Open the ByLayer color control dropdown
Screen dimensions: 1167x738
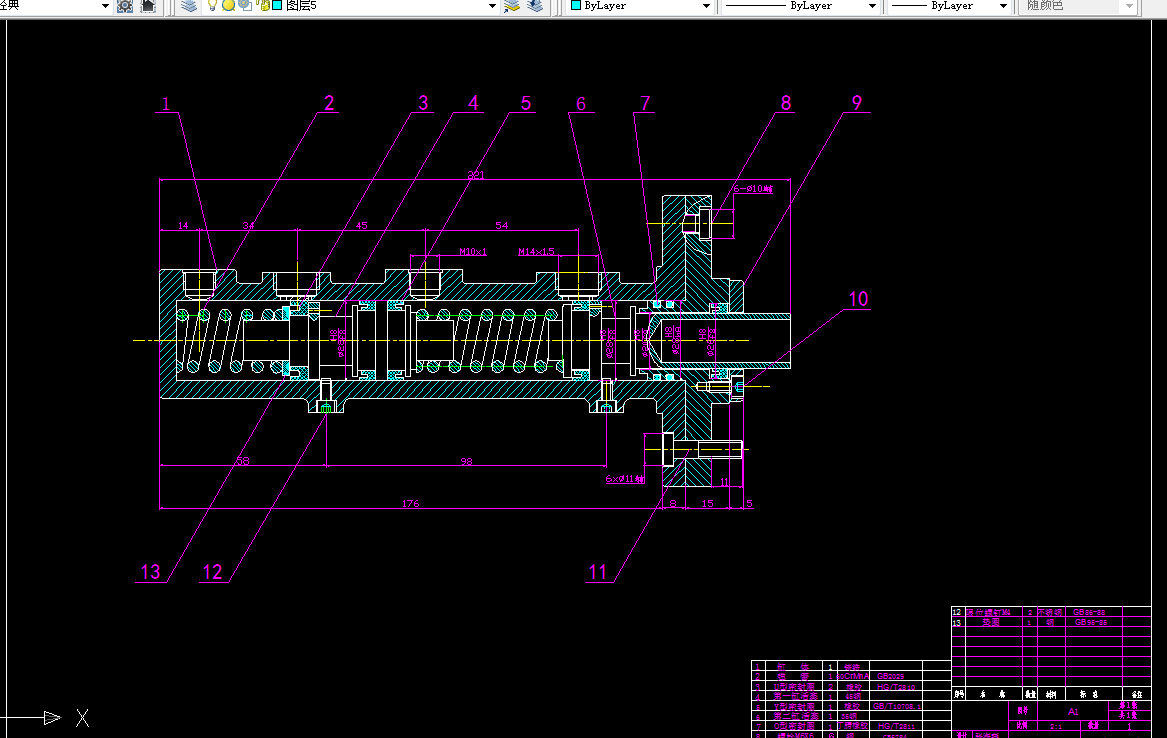pyautogui.click(x=706, y=6)
